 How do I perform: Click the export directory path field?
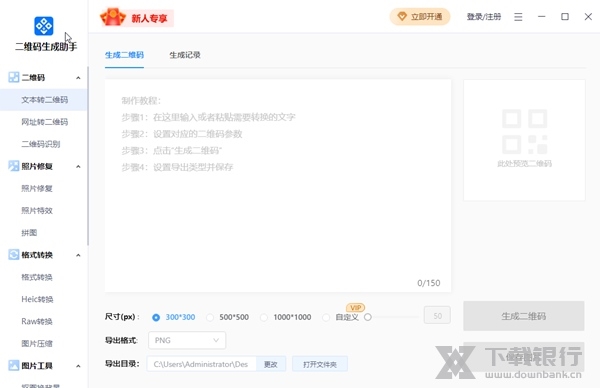[201, 364]
